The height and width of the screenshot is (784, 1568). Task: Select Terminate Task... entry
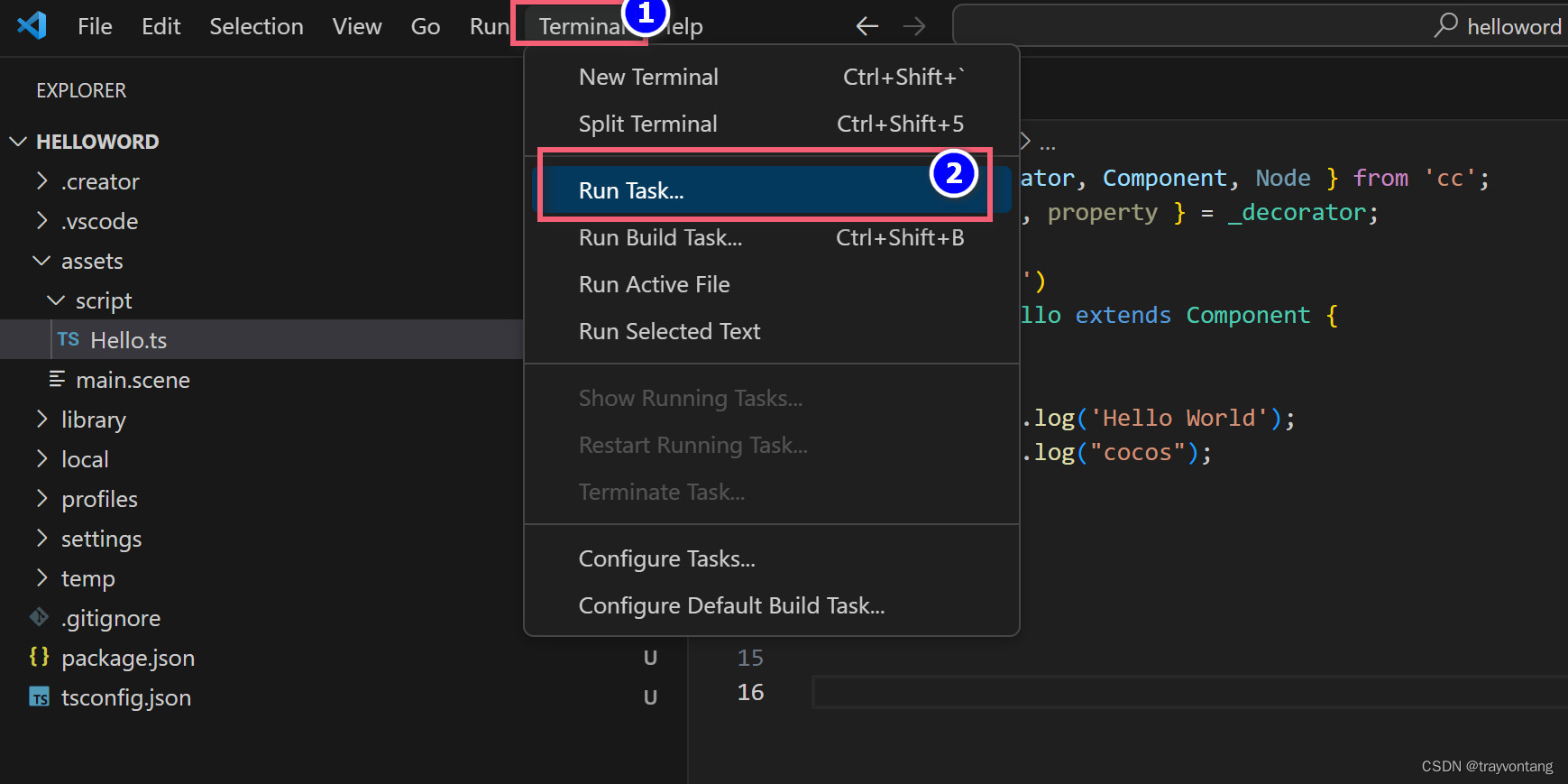(x=772, y=492)
